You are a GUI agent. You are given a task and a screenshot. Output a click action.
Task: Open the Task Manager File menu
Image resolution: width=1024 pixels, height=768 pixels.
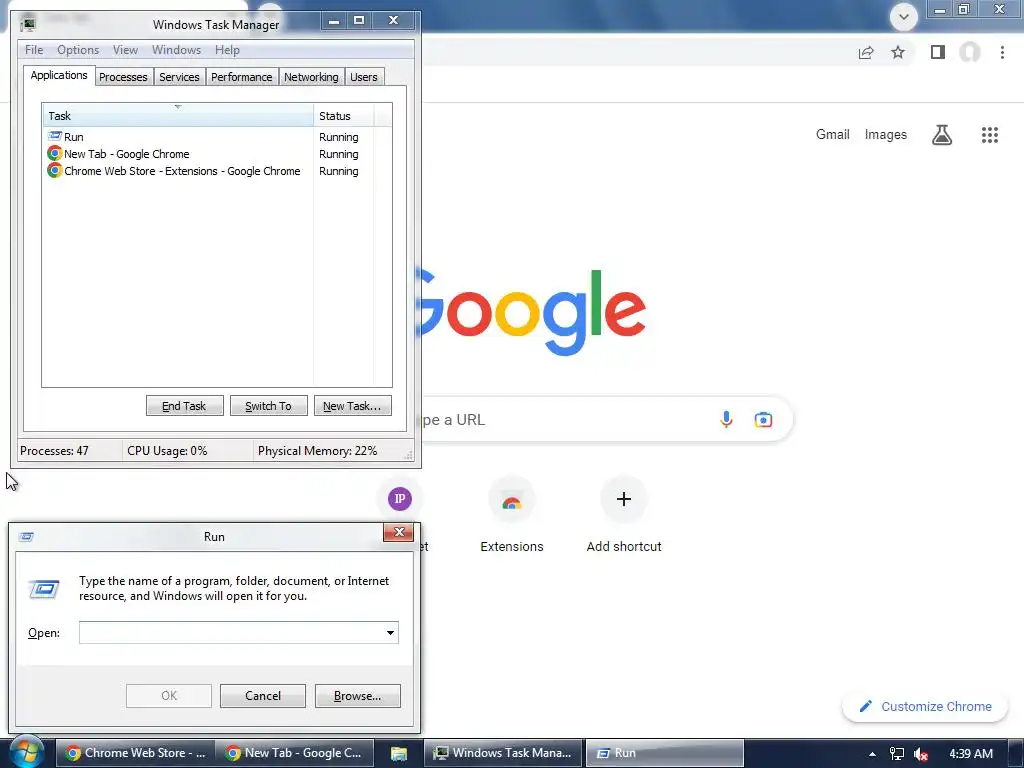pos(34,50)
